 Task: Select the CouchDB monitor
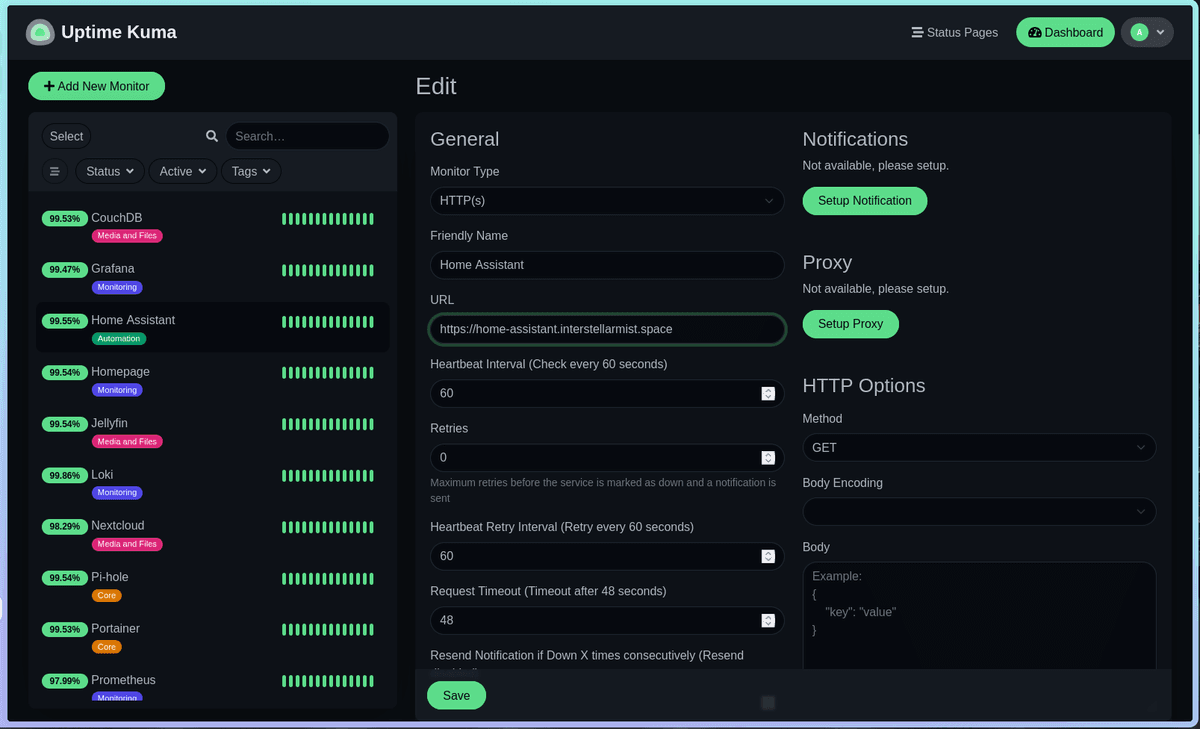[212, 225]
